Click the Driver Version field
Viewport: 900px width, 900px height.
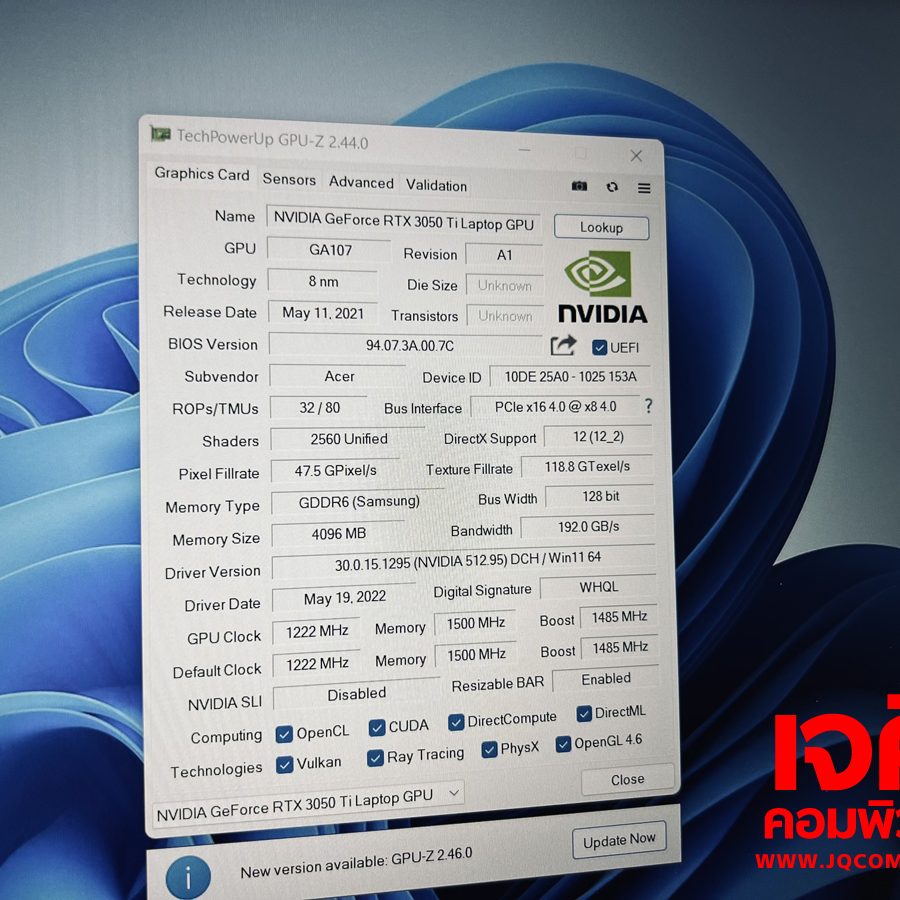tap(464, 561)
